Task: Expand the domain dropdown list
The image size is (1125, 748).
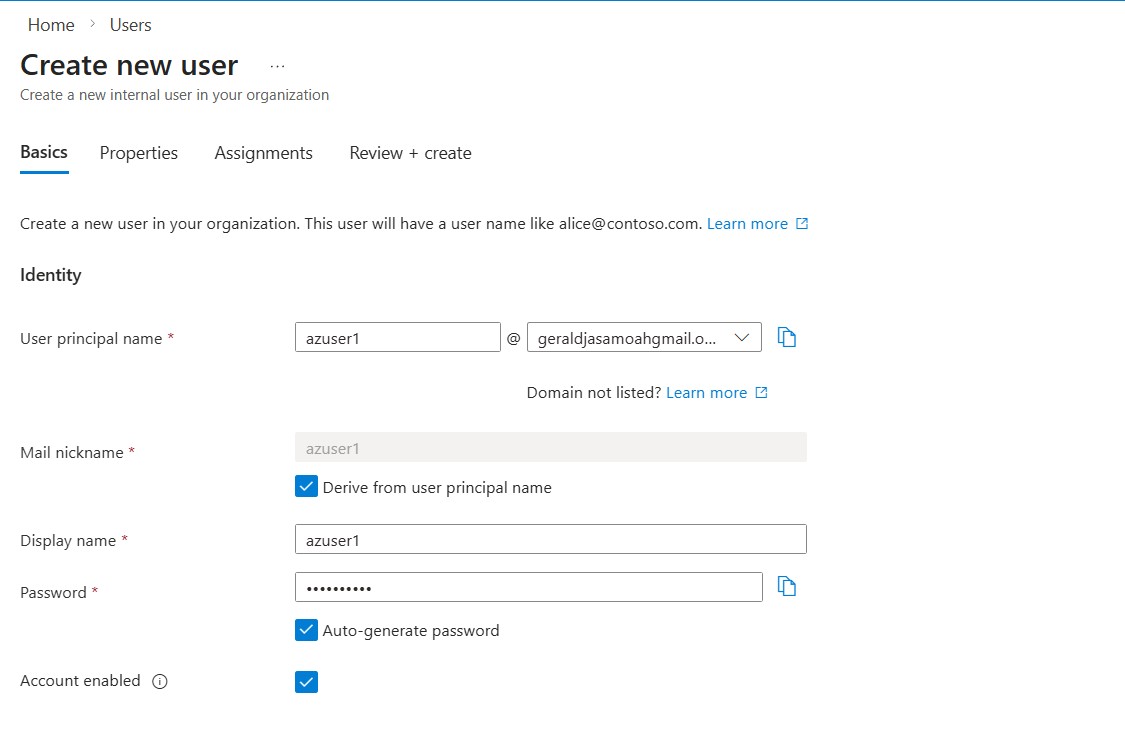Action: [742, 338]
